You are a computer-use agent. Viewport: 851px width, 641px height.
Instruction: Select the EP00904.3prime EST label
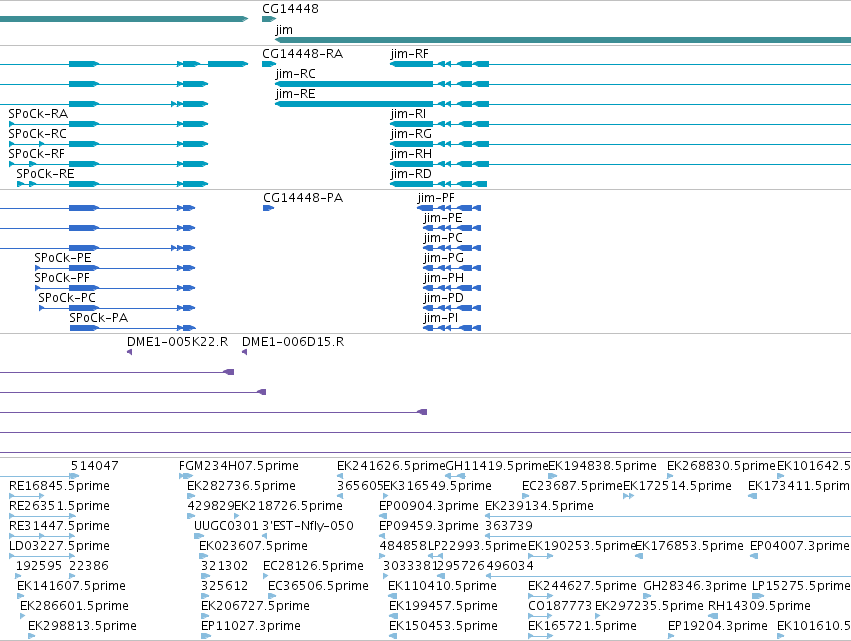429,506
